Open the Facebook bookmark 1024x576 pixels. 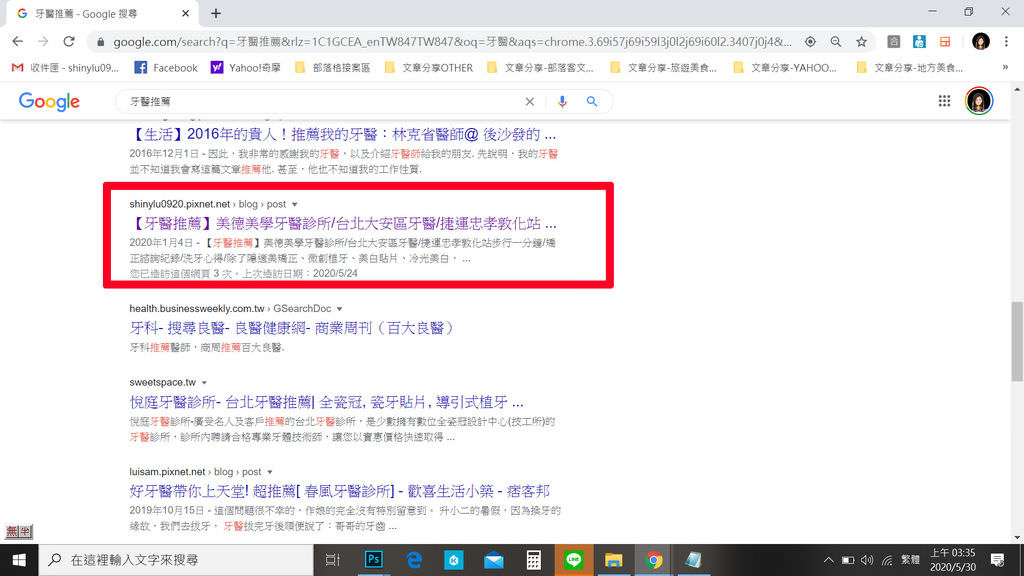click(166, 67)
